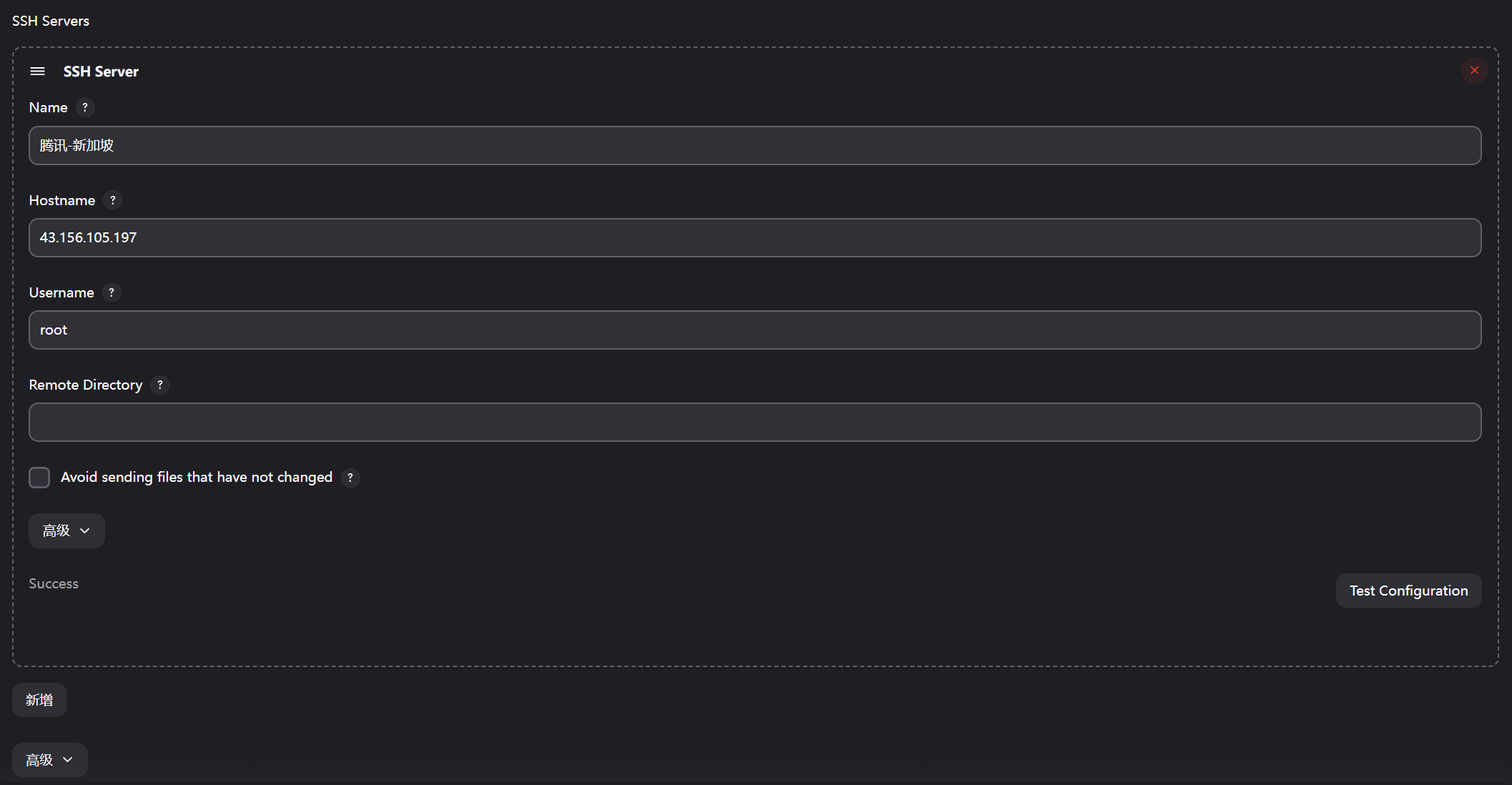Show help for Avoid sending files option
This screenshot has height=785, width=1512.
tap(350, 478)
